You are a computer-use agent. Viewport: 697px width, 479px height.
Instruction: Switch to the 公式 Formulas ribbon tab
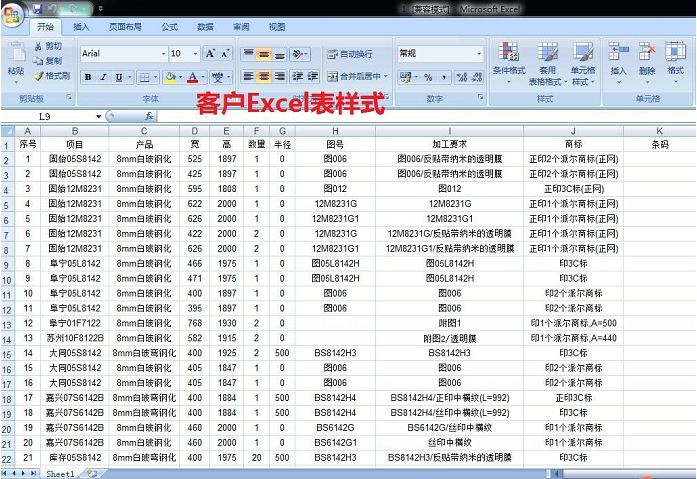169,27
